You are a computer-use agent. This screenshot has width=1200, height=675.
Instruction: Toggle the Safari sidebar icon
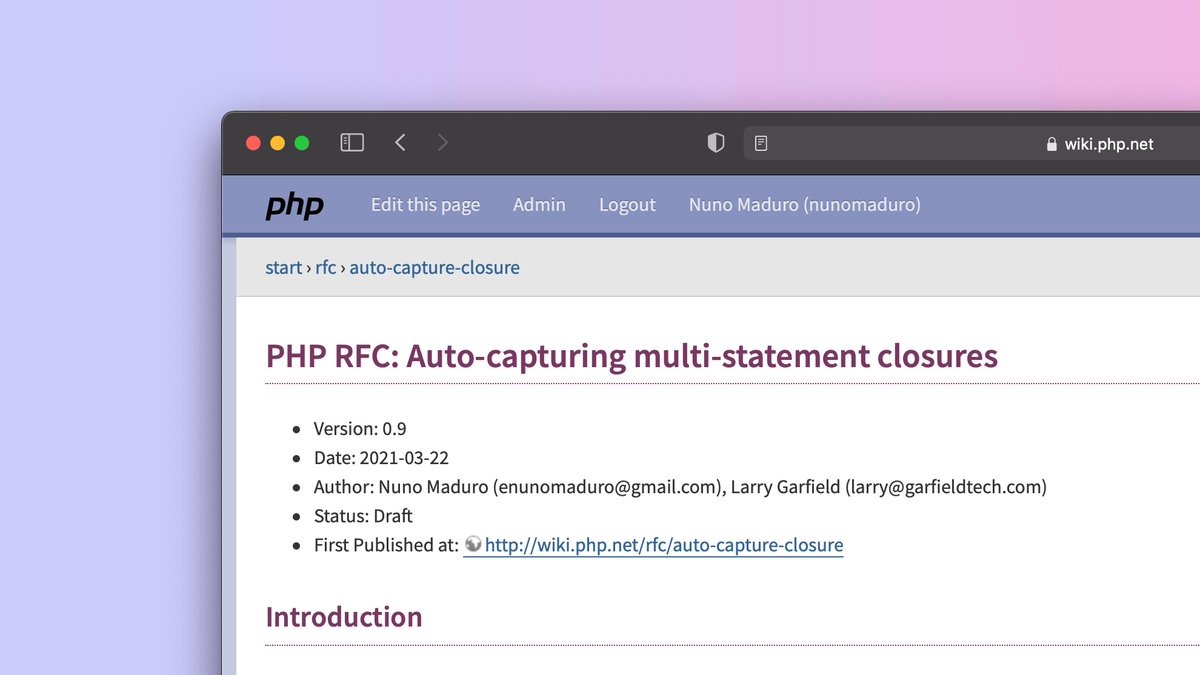pos(352,143)
